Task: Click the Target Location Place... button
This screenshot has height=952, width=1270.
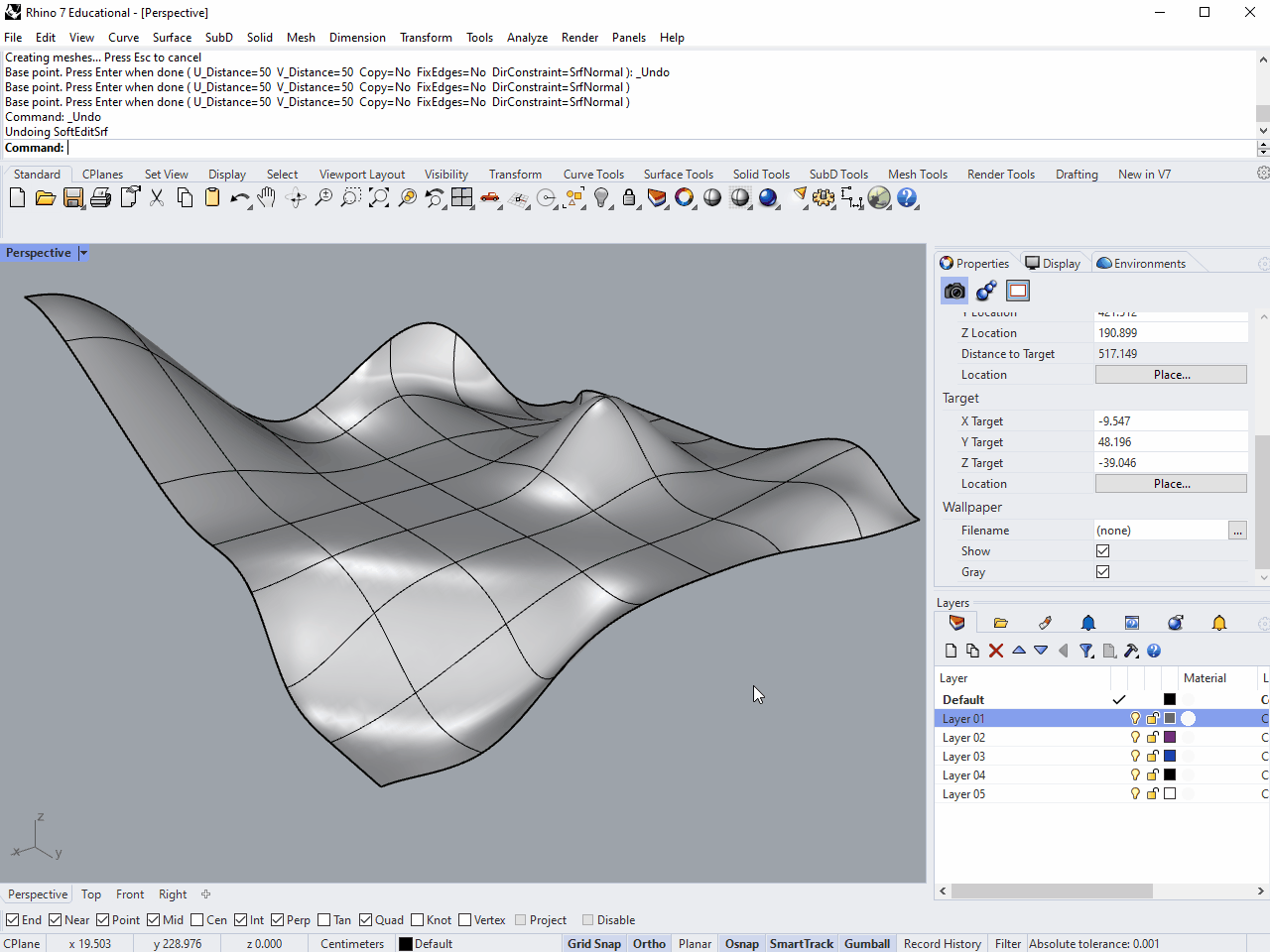Action: point(1171,484)
